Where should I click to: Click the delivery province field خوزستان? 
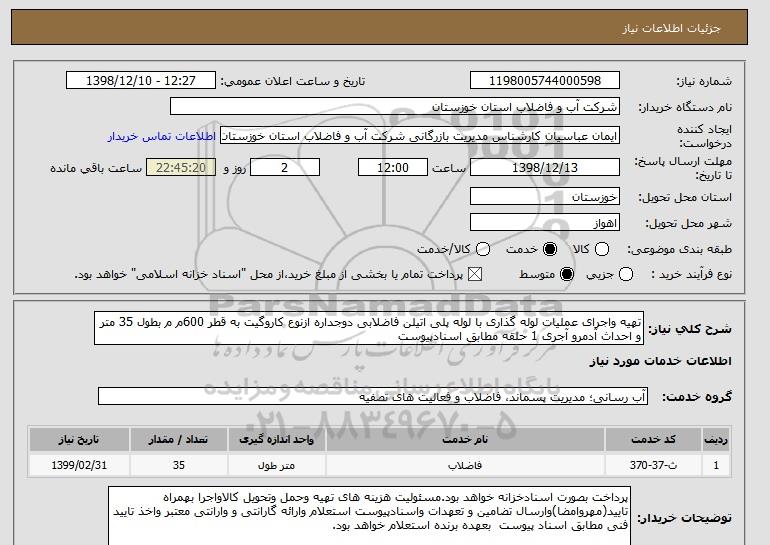(x=545, y=196)
